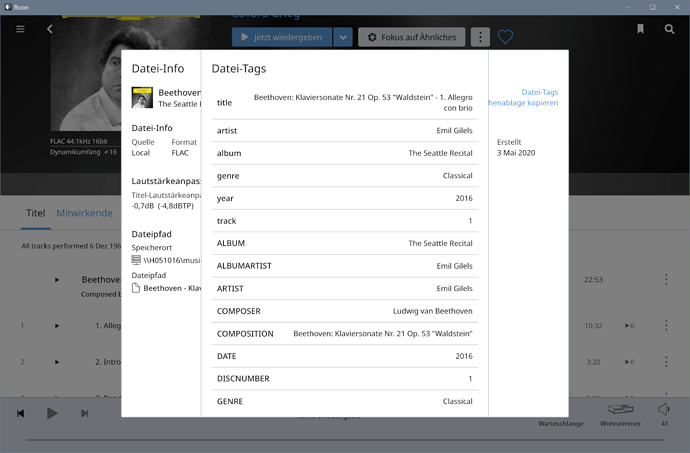
Task: Start playback with the bottom play button
Action: pos(52,413)
